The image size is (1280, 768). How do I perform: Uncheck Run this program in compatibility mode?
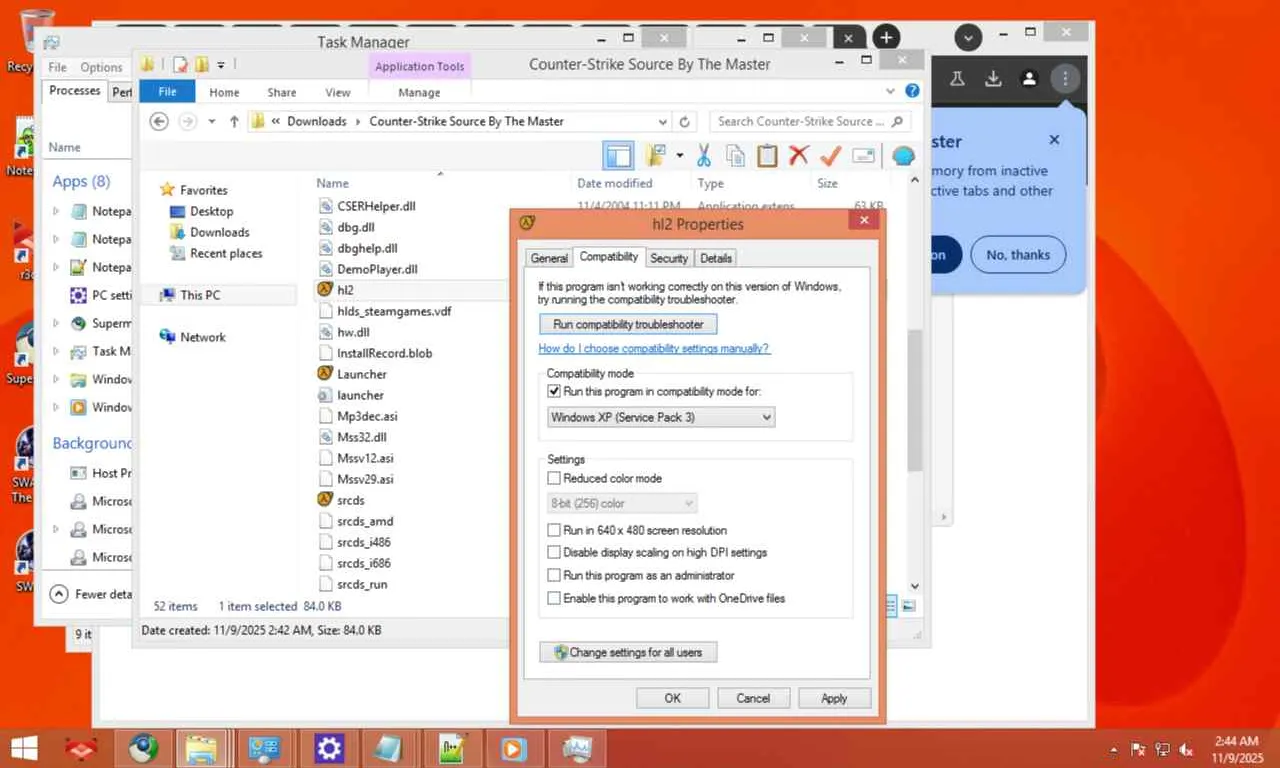click(554, 391)
